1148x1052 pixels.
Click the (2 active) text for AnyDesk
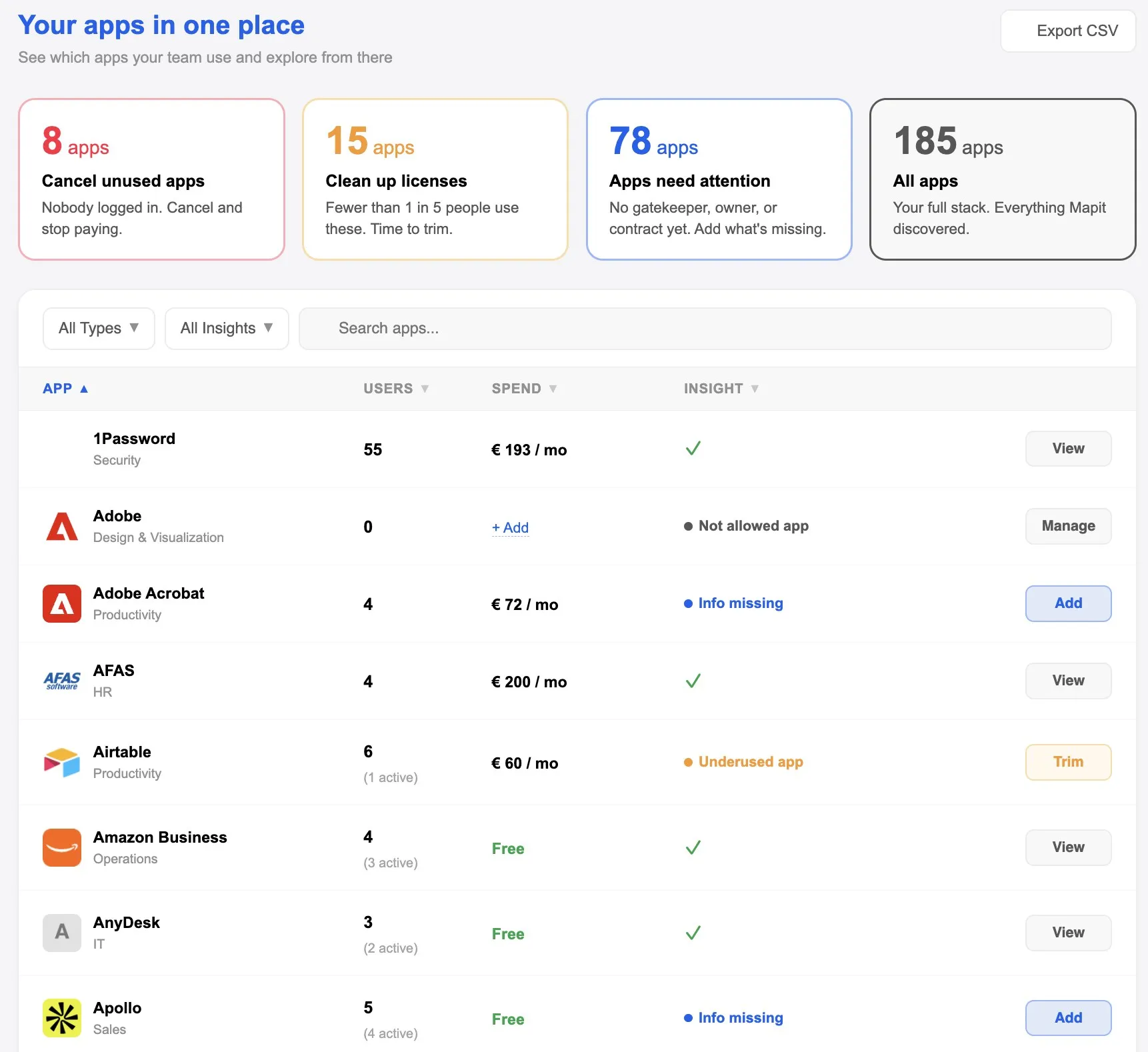click(391, 948)
